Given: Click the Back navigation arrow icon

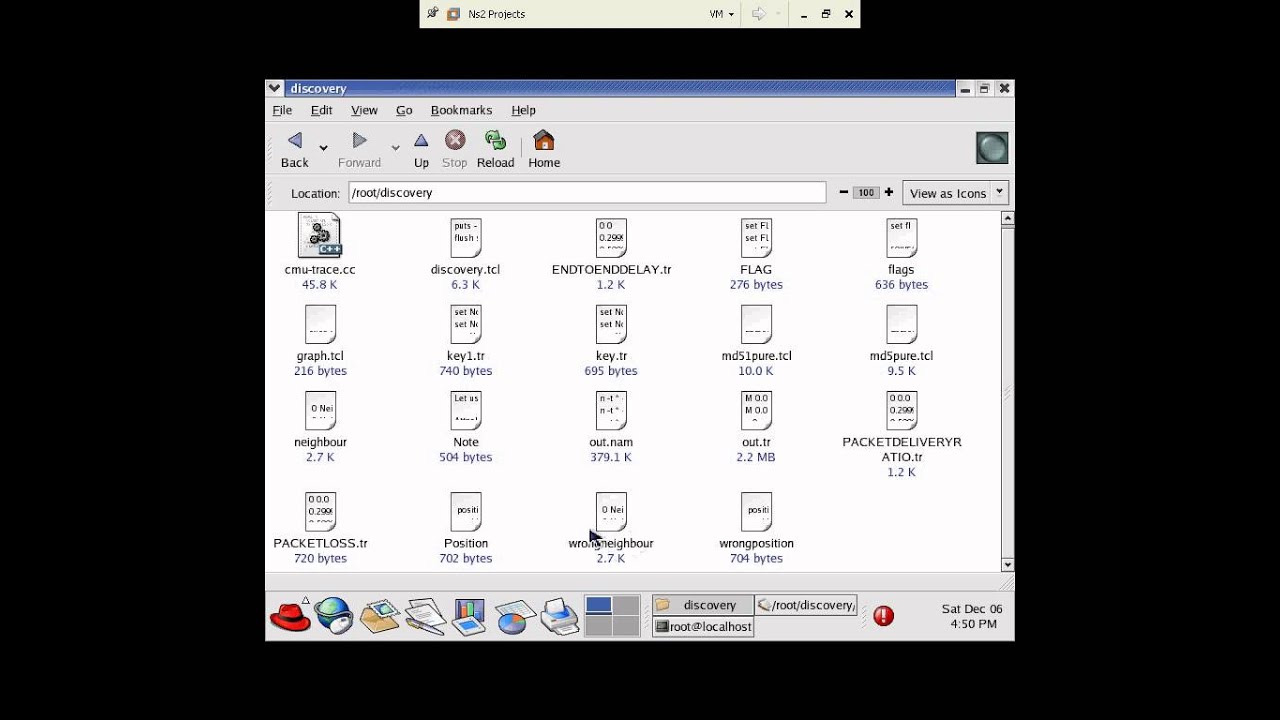Looking at the screenshot, I should pos(294,141).
